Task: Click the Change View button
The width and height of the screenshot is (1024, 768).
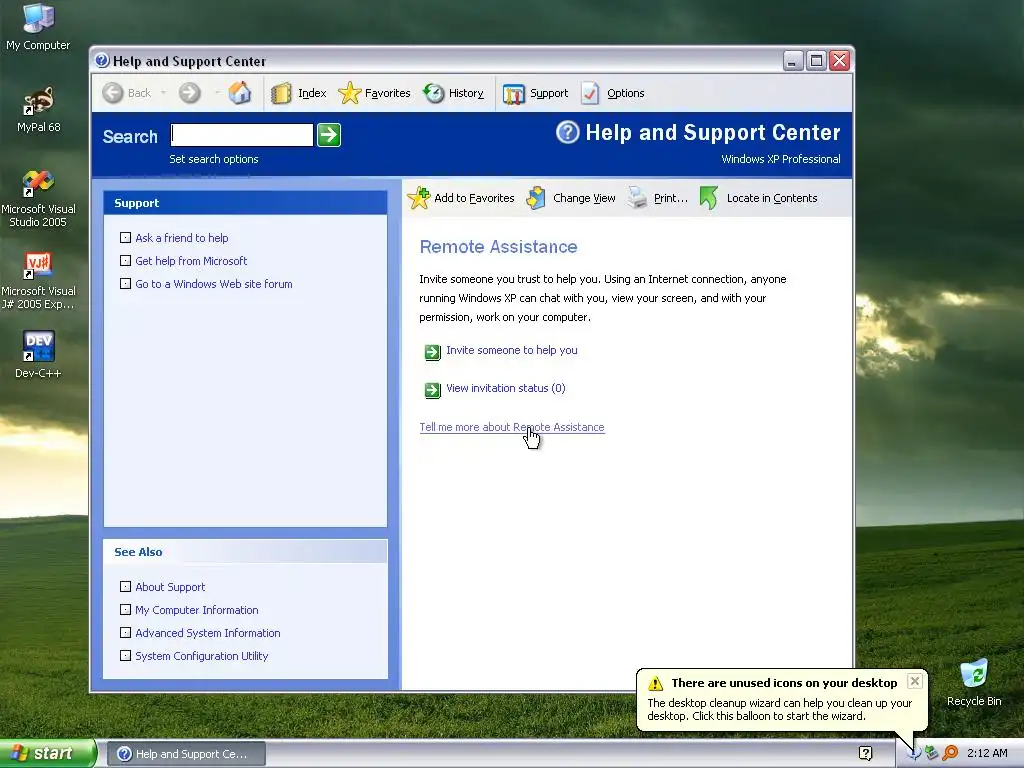Action: [x=571, y=198]
